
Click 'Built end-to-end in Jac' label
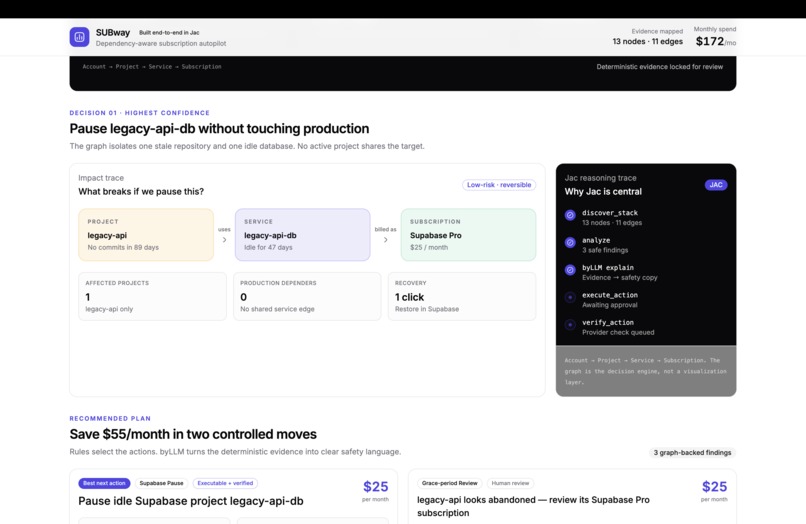[169, 32]
